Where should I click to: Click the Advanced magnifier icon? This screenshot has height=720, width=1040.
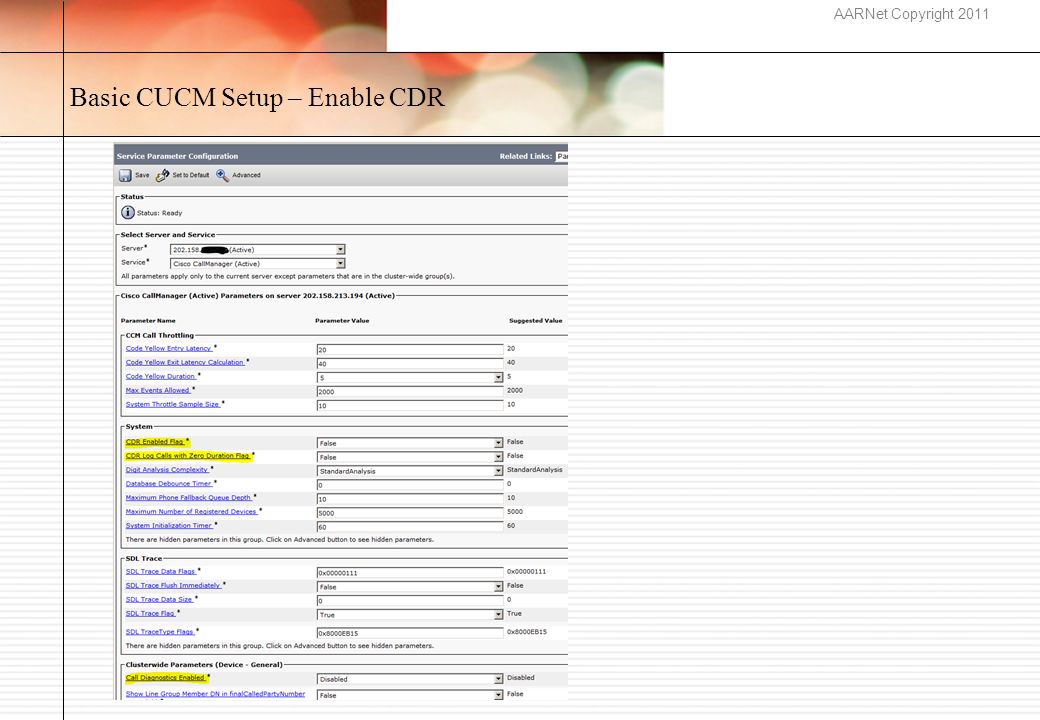click(222, 175)
